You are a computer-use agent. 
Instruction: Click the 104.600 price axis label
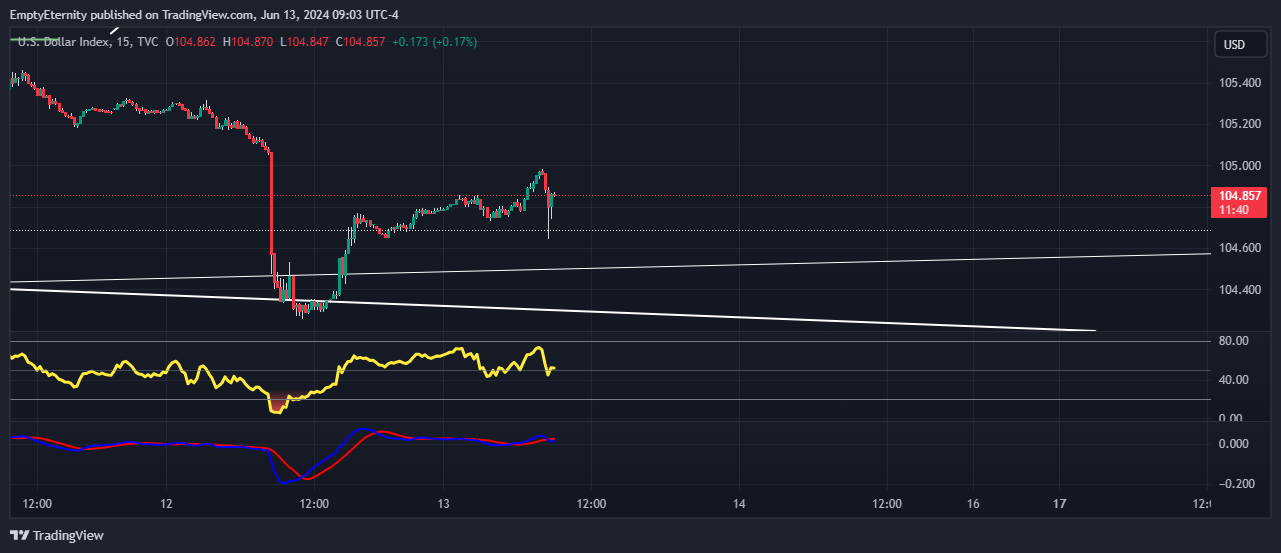(x=1239, y=248)
